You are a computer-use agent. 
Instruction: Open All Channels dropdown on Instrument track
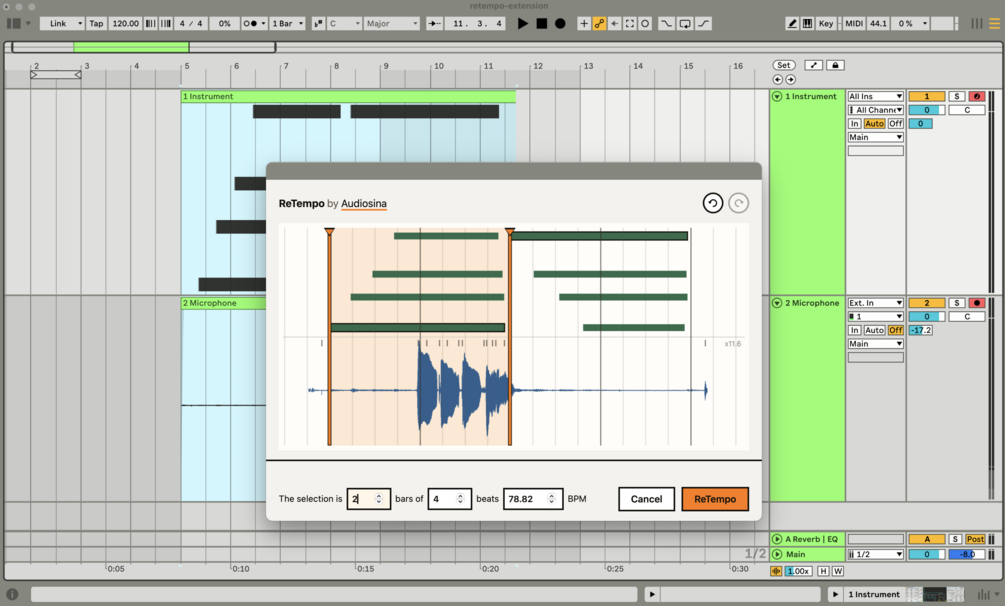tap(876, 110)
